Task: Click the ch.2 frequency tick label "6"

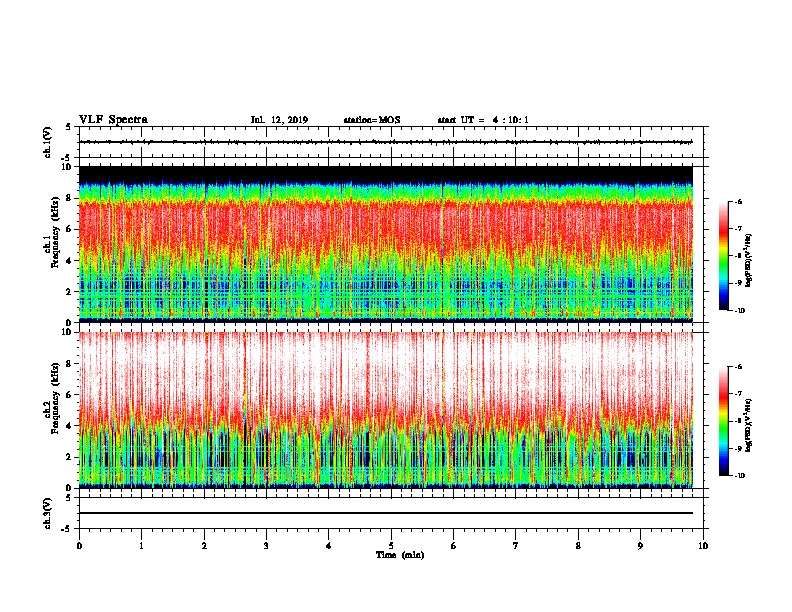Action: [68, 395]
